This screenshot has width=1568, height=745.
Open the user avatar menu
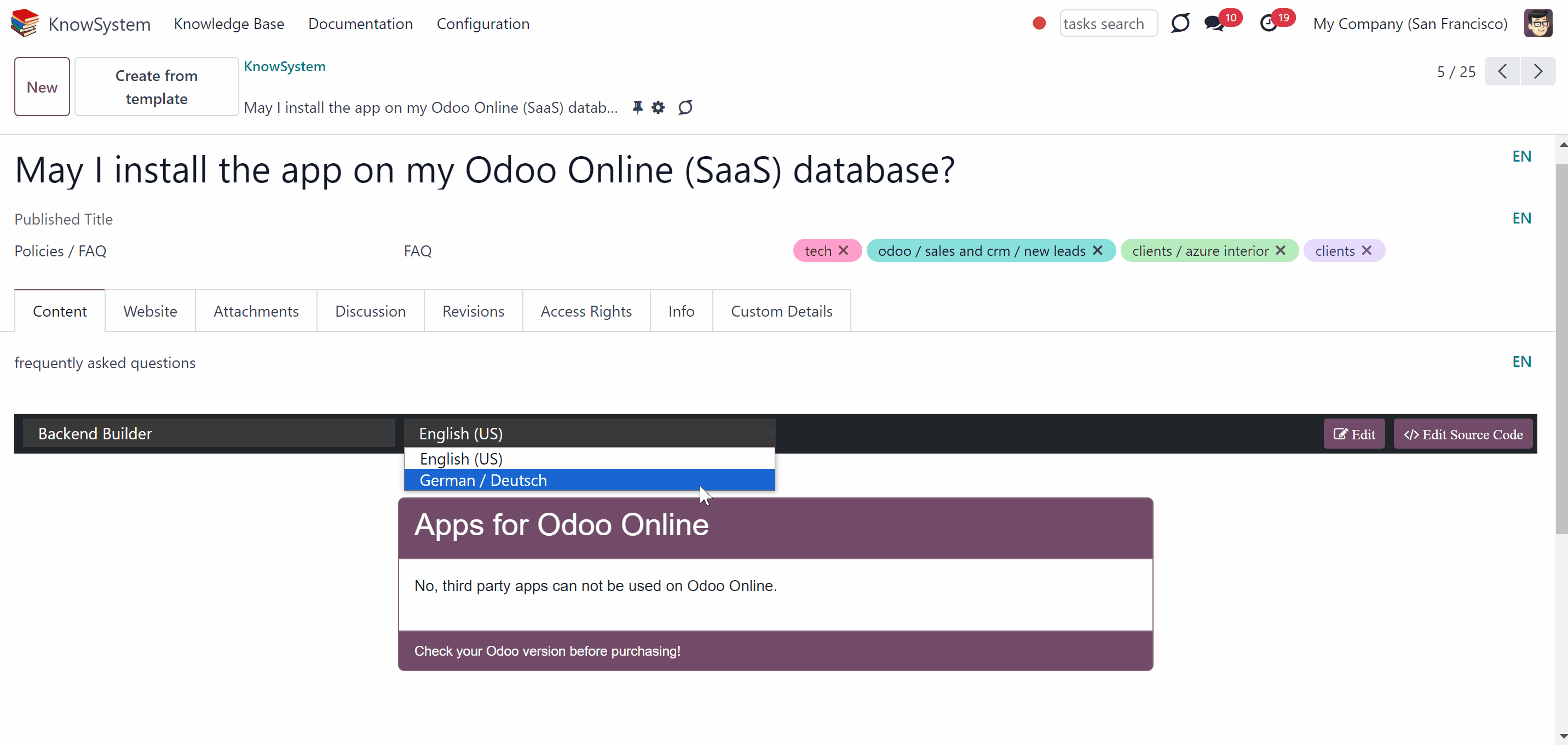coord(1538,23)
